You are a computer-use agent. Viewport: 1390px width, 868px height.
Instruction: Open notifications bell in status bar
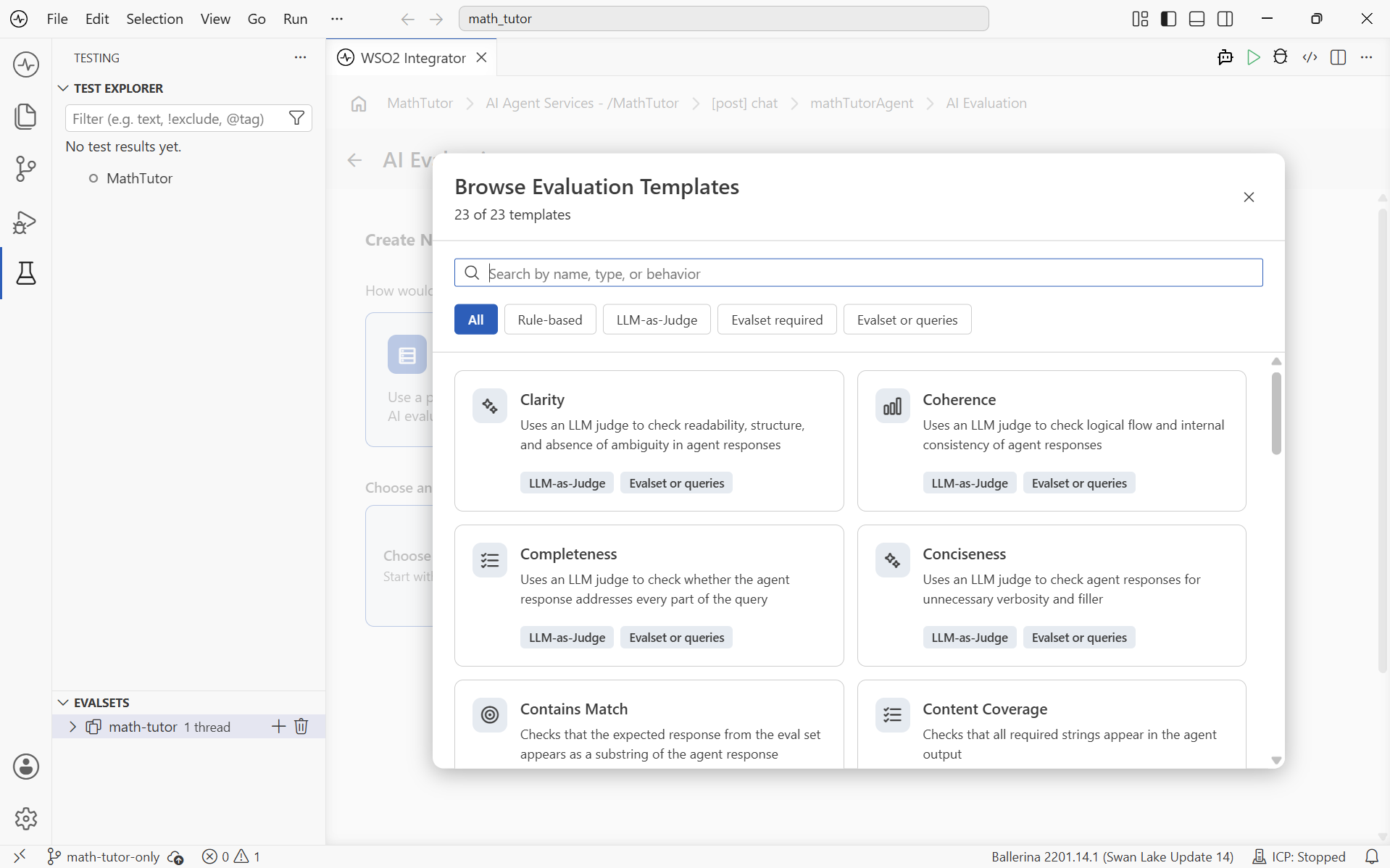(1371, 856)
